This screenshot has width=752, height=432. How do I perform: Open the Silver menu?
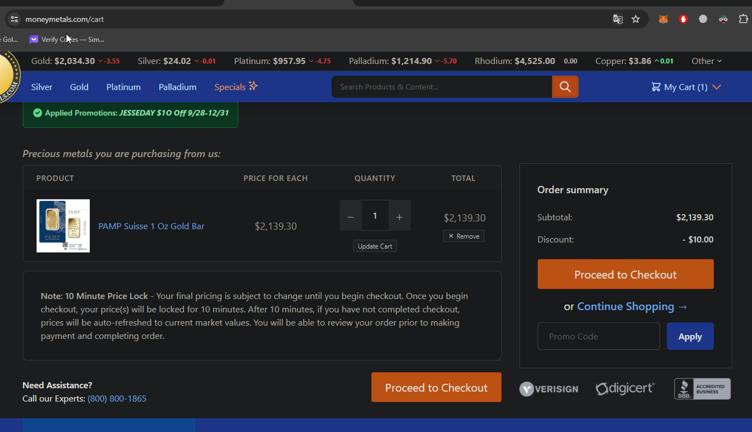point(42,87)
